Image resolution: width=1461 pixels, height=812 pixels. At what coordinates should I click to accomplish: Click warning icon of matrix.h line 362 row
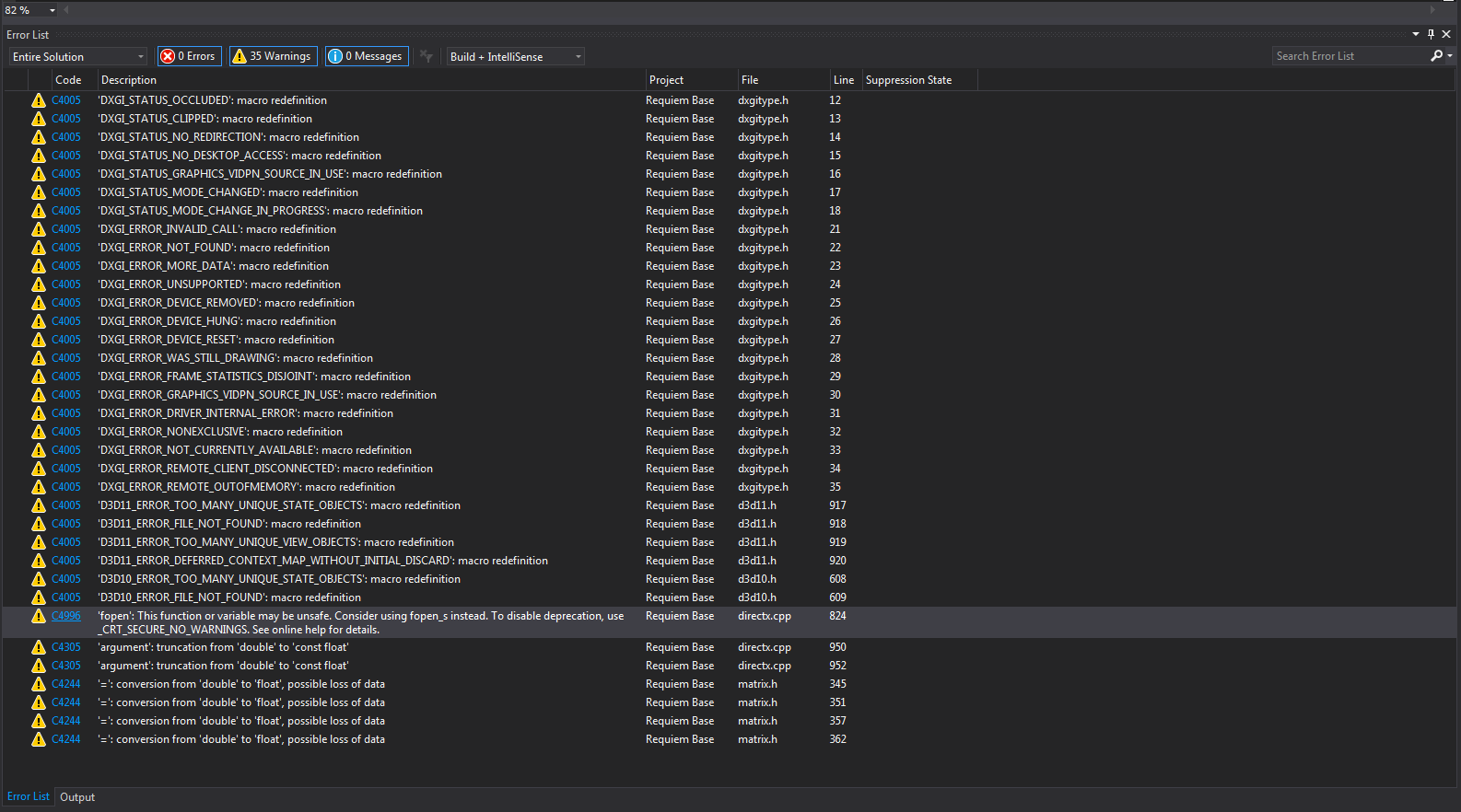coord(39,739)
